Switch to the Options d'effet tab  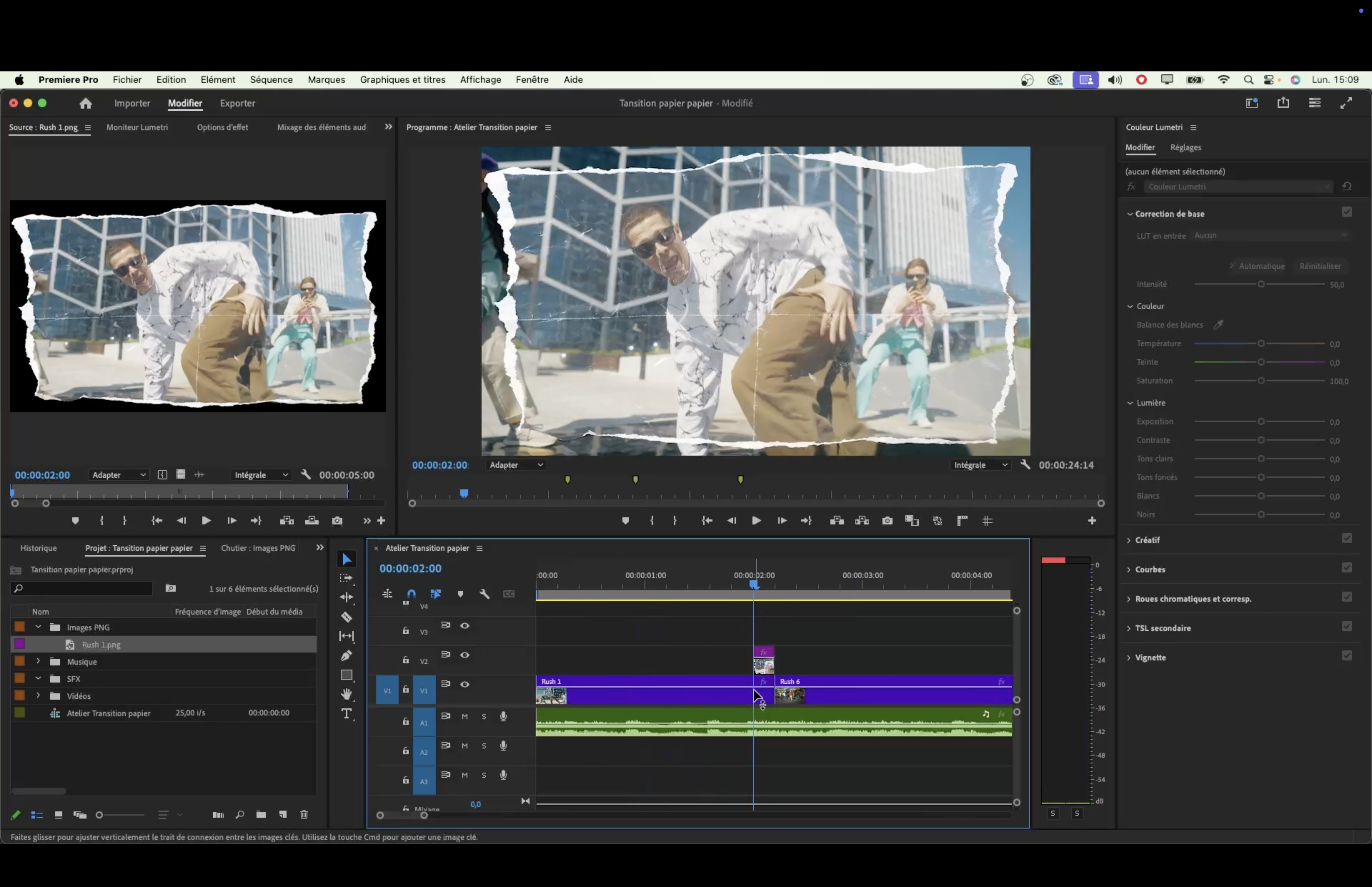222,127
